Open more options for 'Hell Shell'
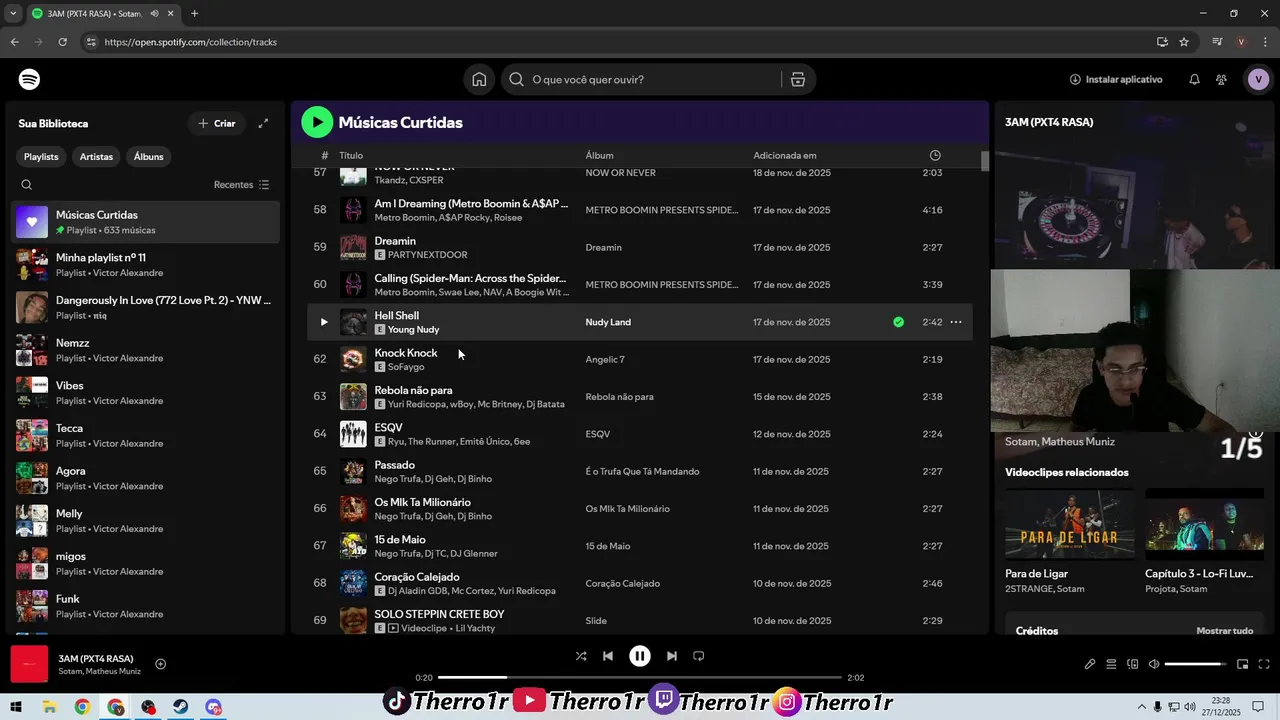The height and width of the screenshot is (720, 1280). [956, 322]
